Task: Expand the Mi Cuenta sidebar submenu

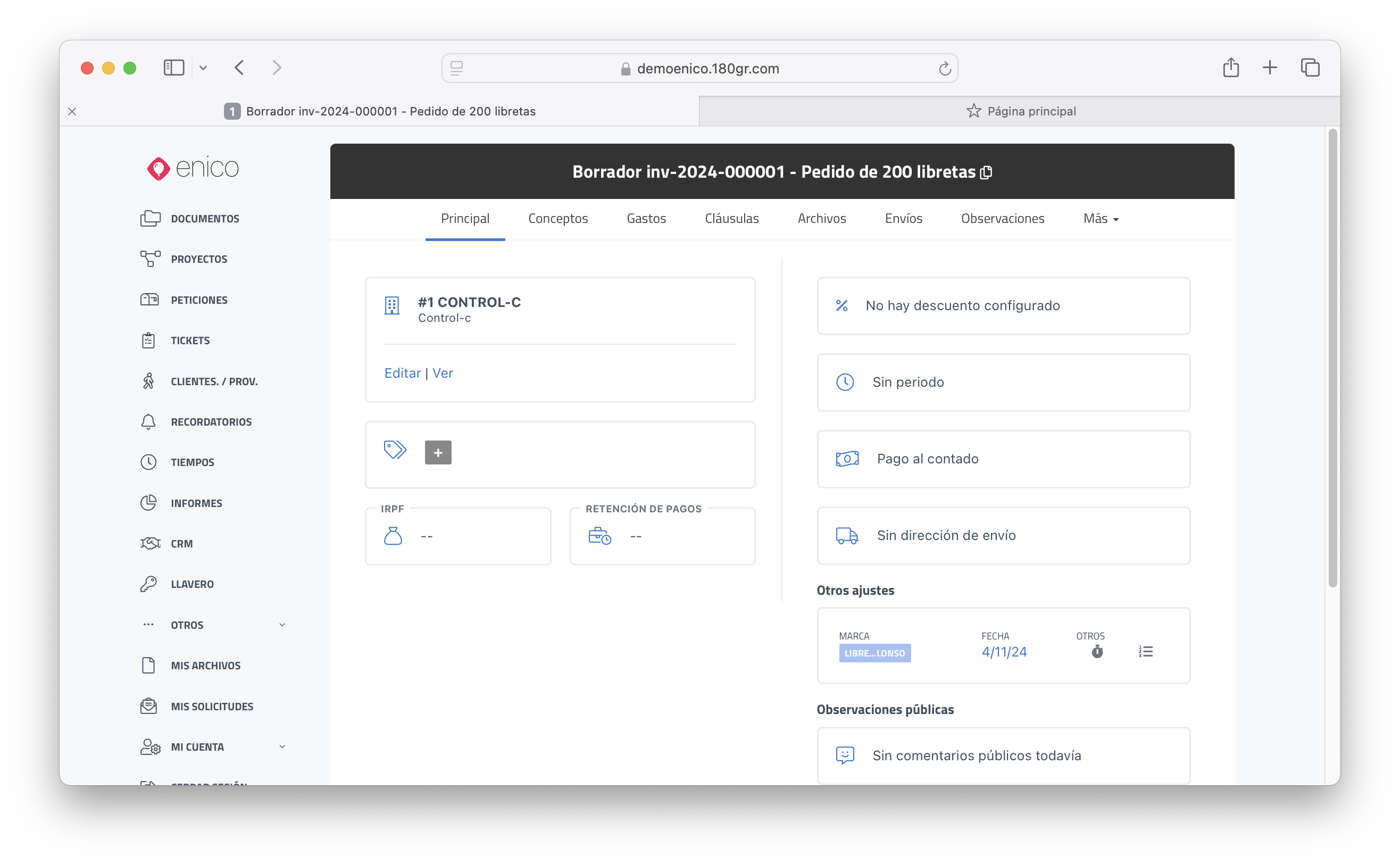Action: pos(281,746)
